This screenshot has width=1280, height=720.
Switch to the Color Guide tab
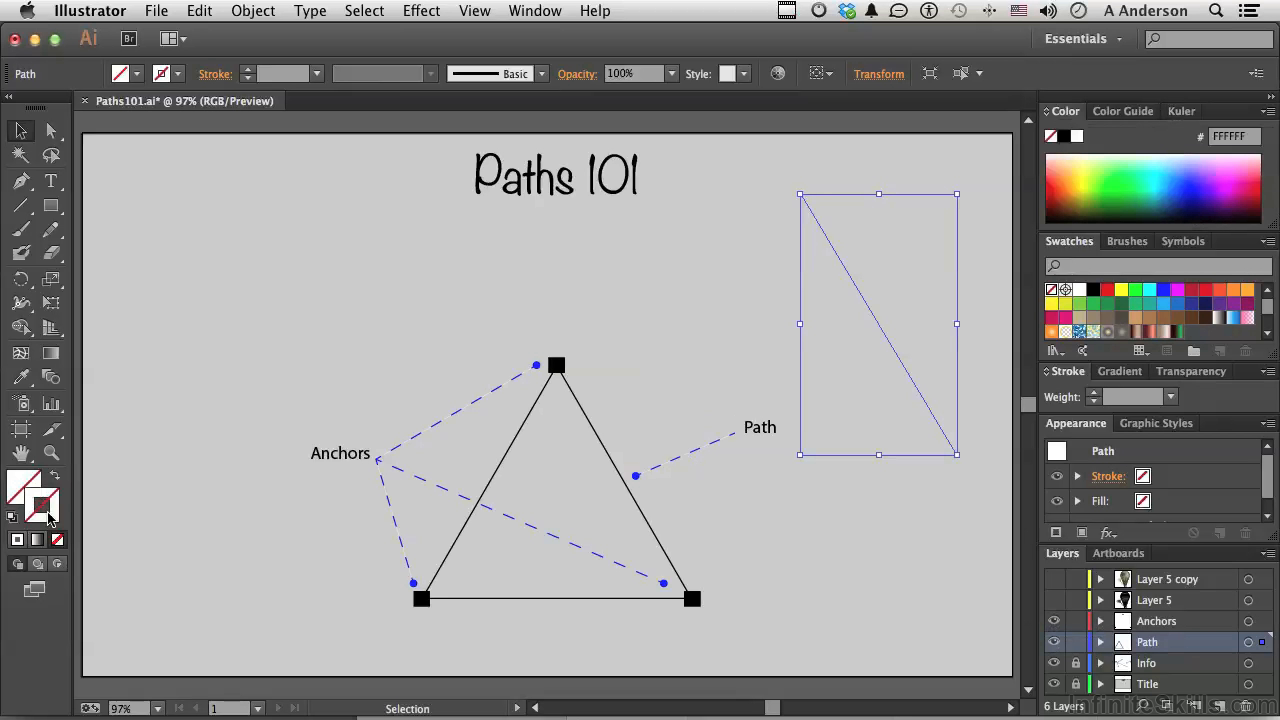pos(1123,111)
